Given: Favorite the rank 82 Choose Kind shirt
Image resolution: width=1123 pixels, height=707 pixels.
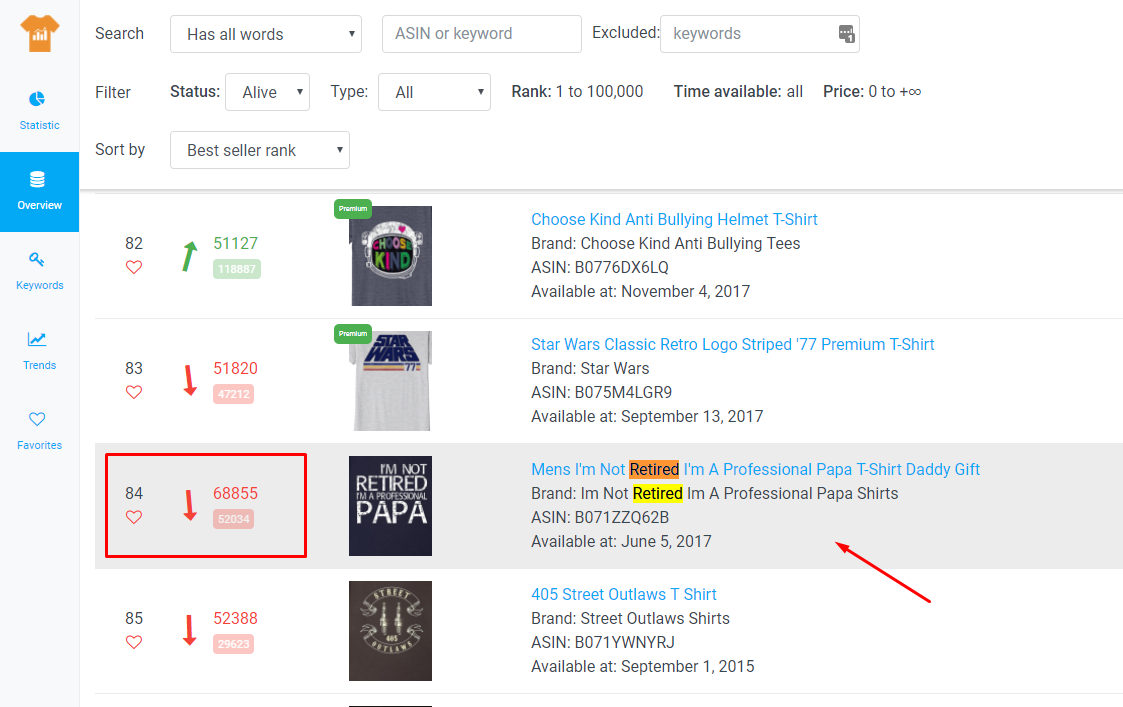Looking at the screenshot, I should pos(134,267).
